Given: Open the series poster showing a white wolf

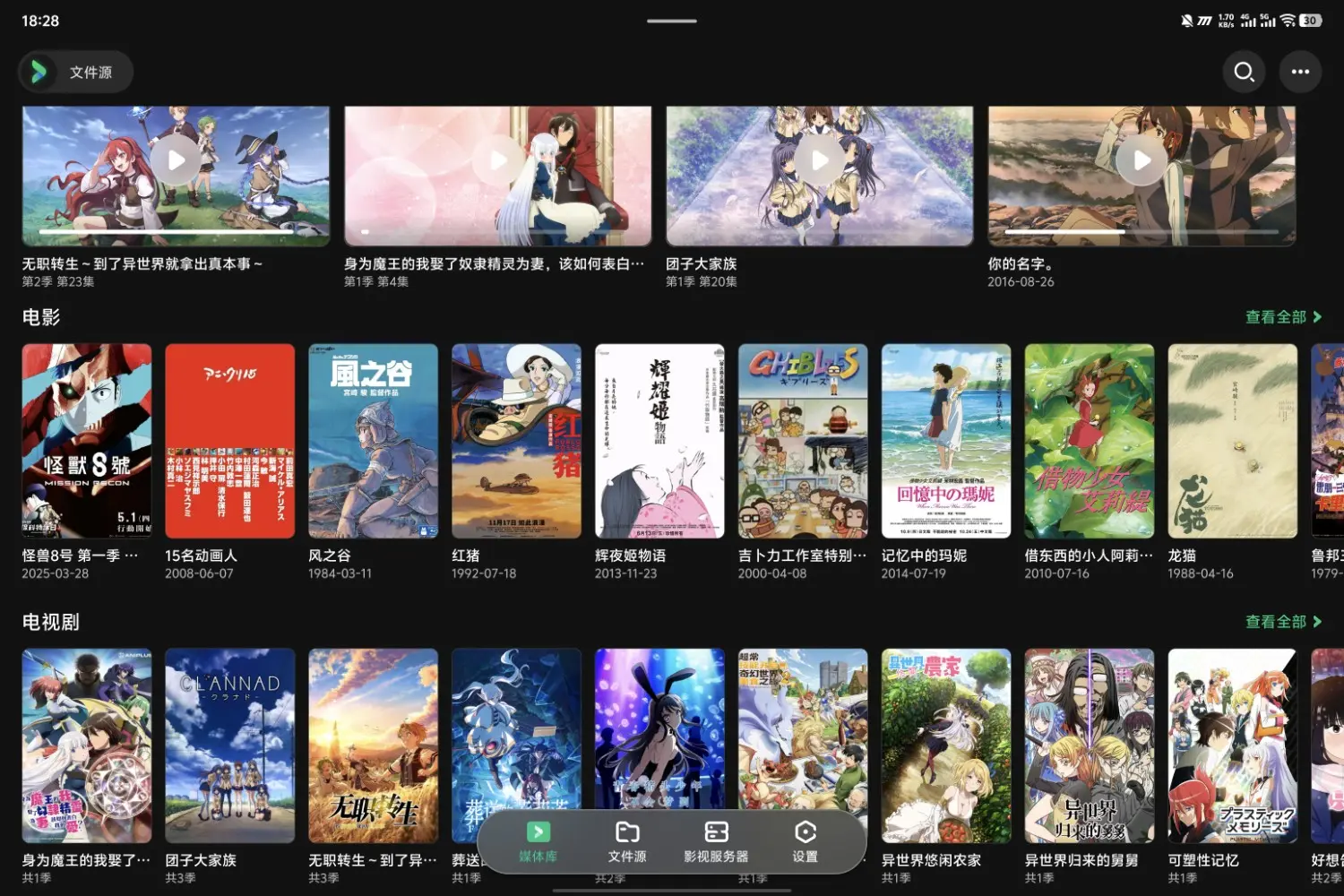Looking at the screenshot, I should pos(803,730).
